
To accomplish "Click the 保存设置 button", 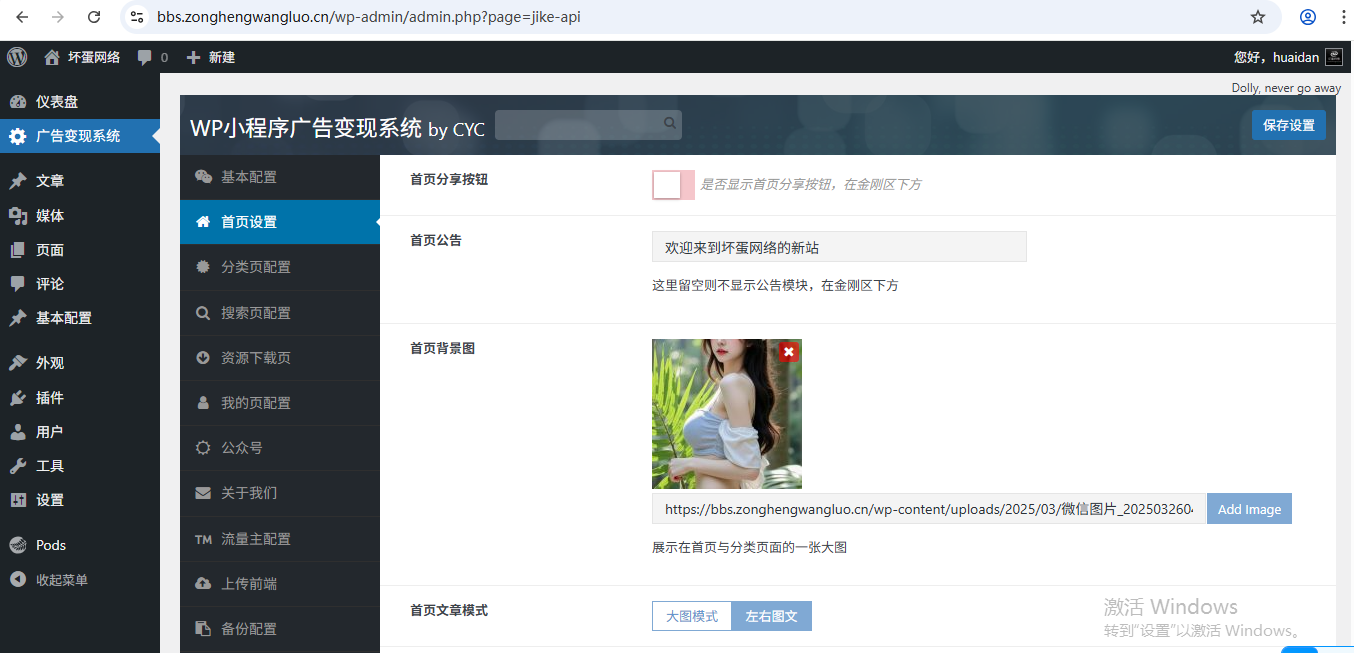I will 1289,125.
